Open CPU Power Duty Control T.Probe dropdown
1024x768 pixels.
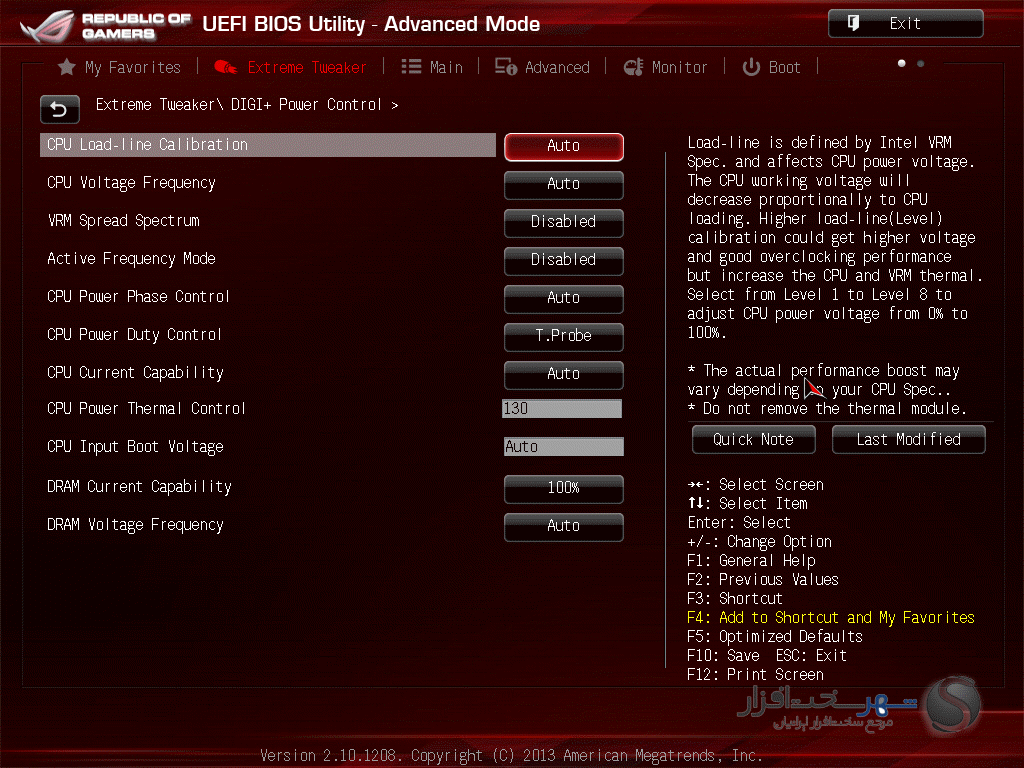(x=564, y=336)
